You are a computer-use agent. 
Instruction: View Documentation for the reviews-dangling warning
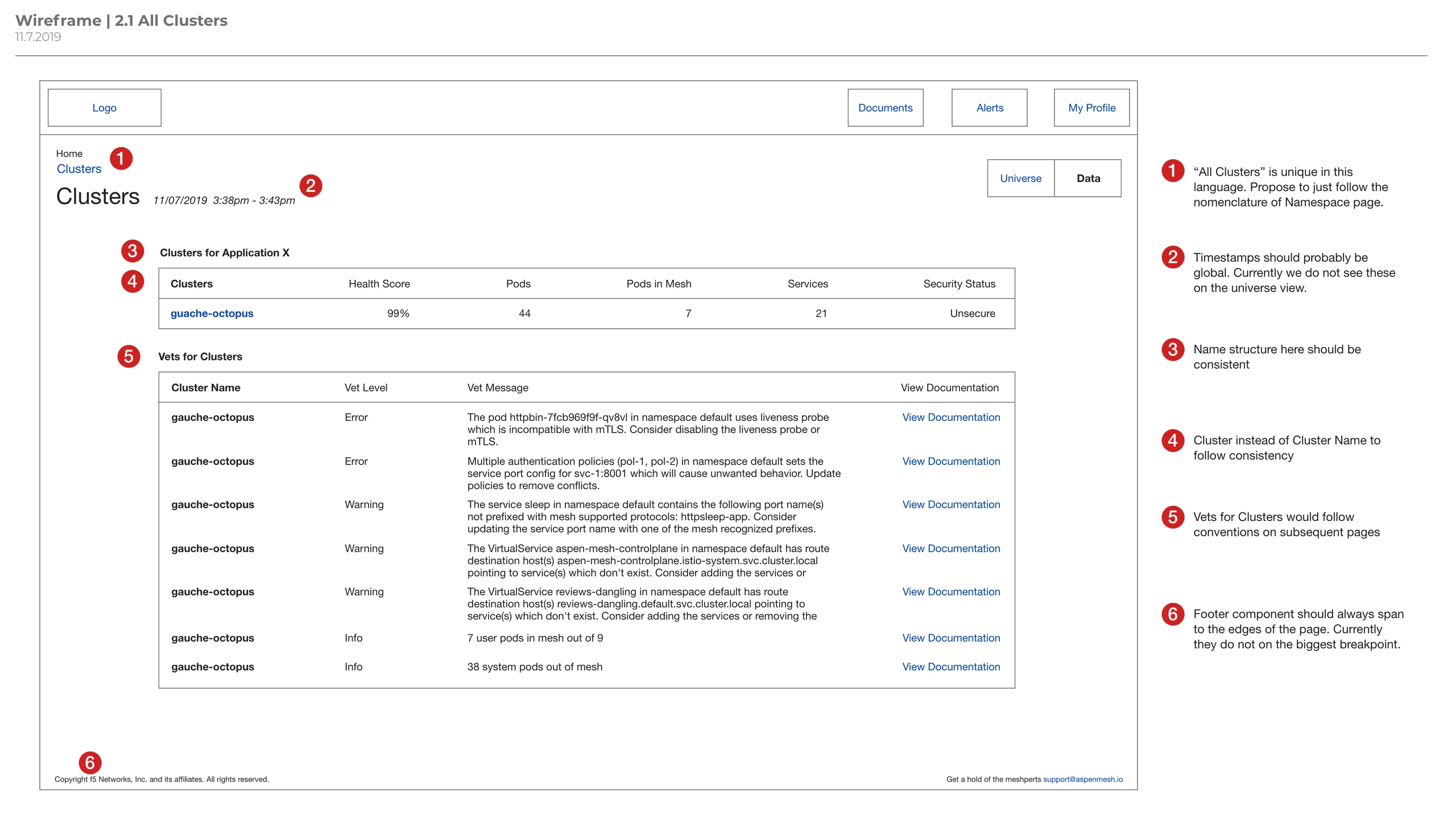tap(951, 591)
